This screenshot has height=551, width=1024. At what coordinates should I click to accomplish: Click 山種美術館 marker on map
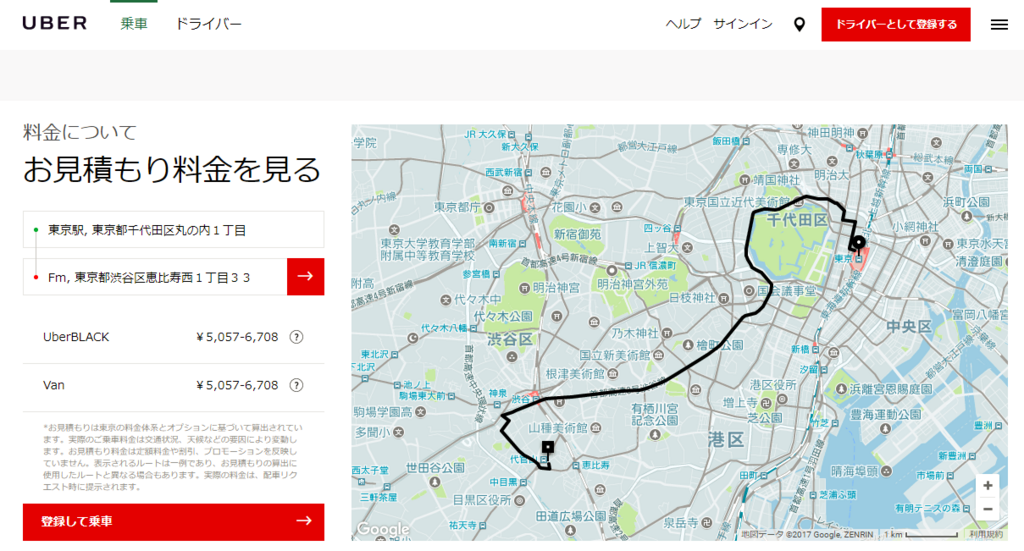(596, 428)
